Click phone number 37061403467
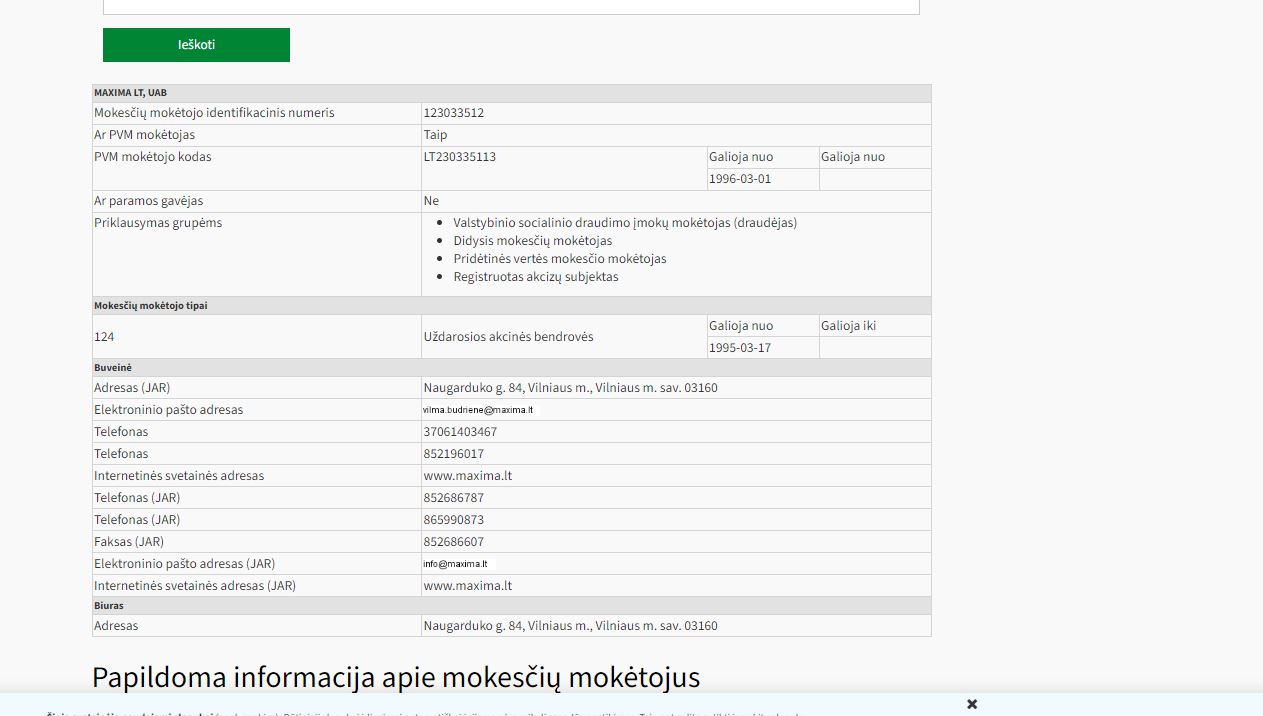Viewport: 1263px width, 716px height. (460, 432)
